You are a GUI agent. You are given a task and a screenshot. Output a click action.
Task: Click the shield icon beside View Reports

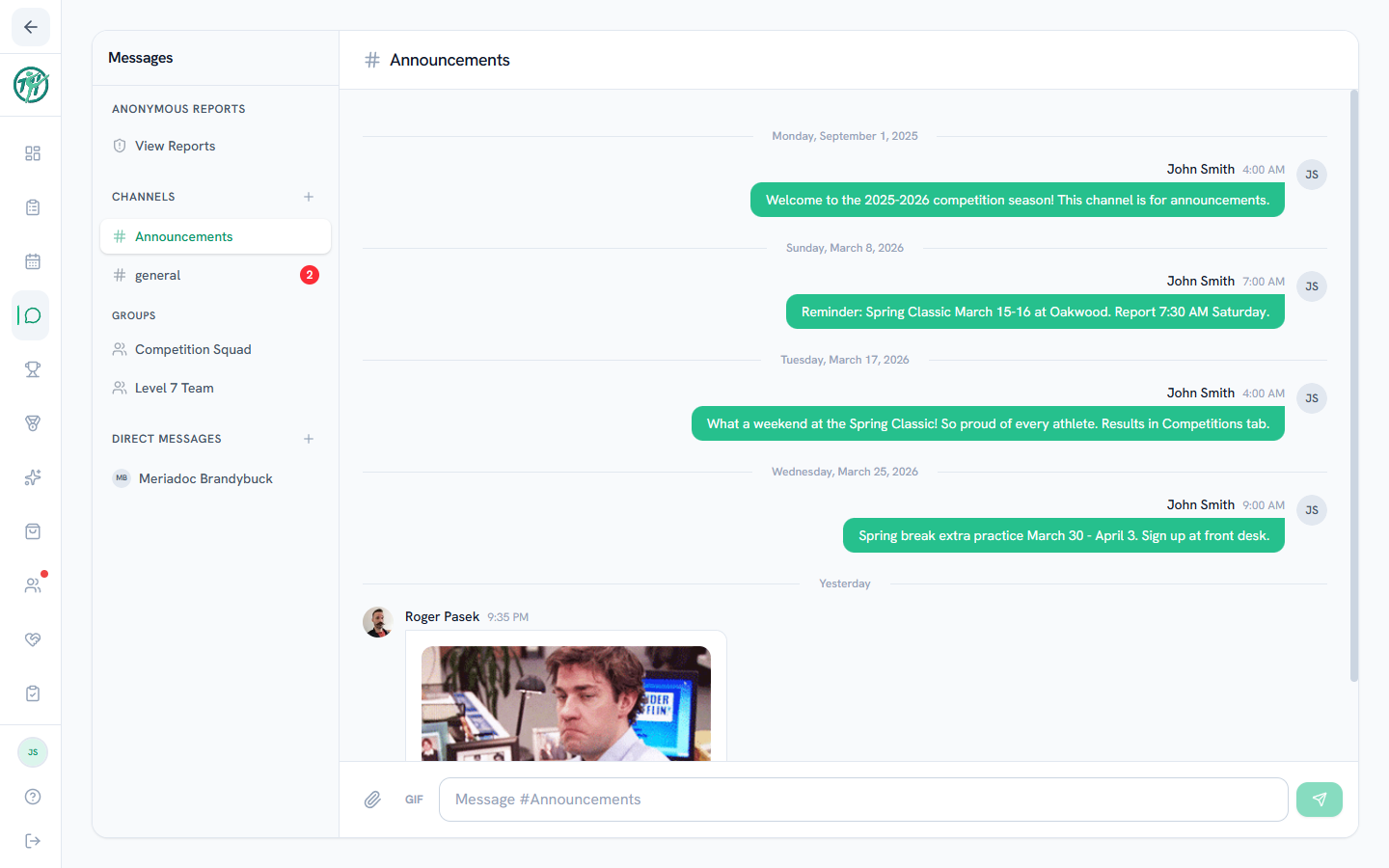(120, 146)
